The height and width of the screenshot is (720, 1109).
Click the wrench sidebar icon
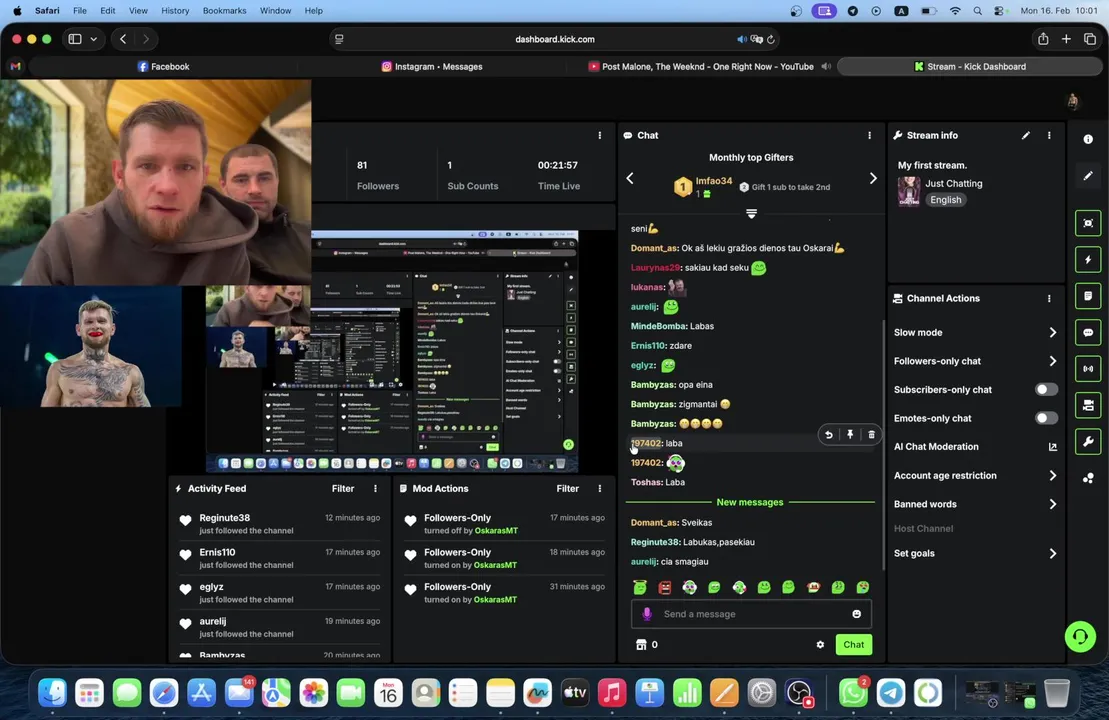coord(1088,442)
